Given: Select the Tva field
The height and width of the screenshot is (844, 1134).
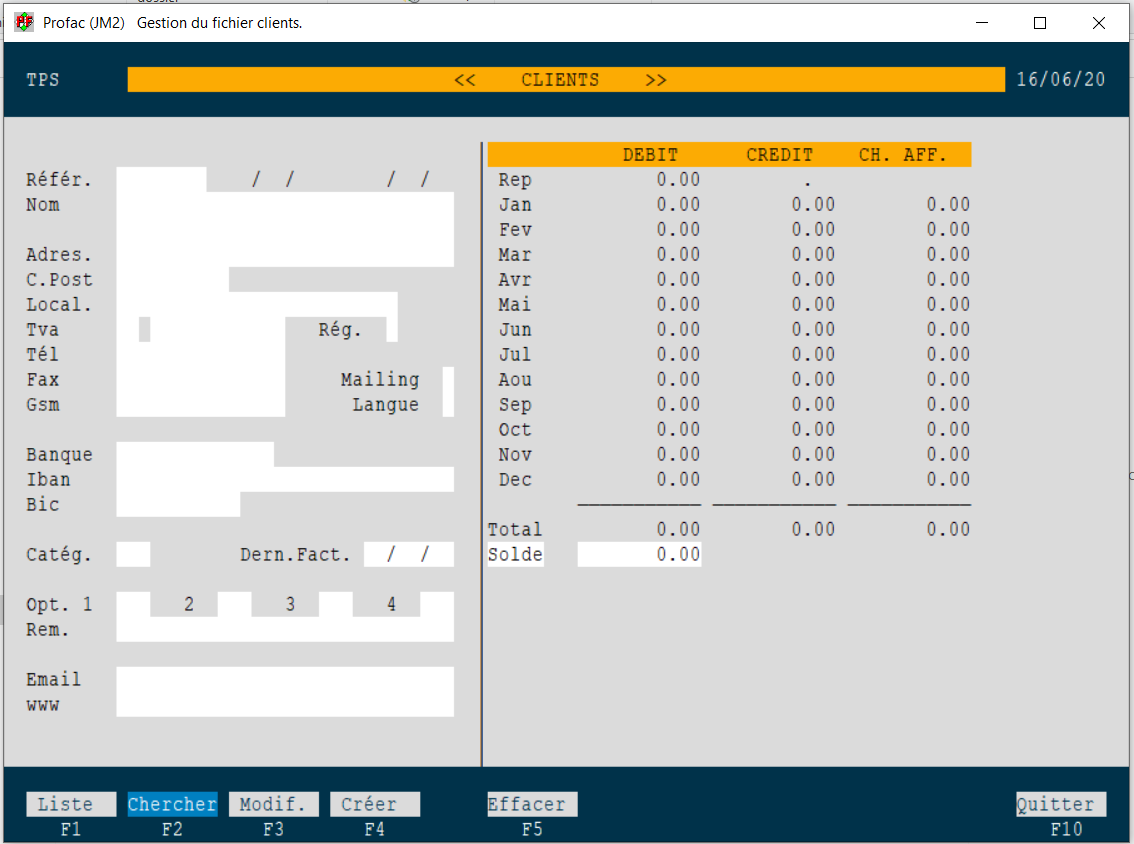Looking at the screenshot, I should [200, 329].
